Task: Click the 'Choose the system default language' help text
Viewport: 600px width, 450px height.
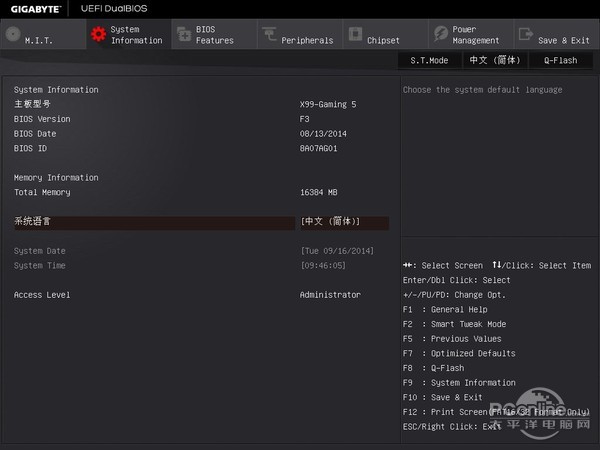Action: click(483, 90)
